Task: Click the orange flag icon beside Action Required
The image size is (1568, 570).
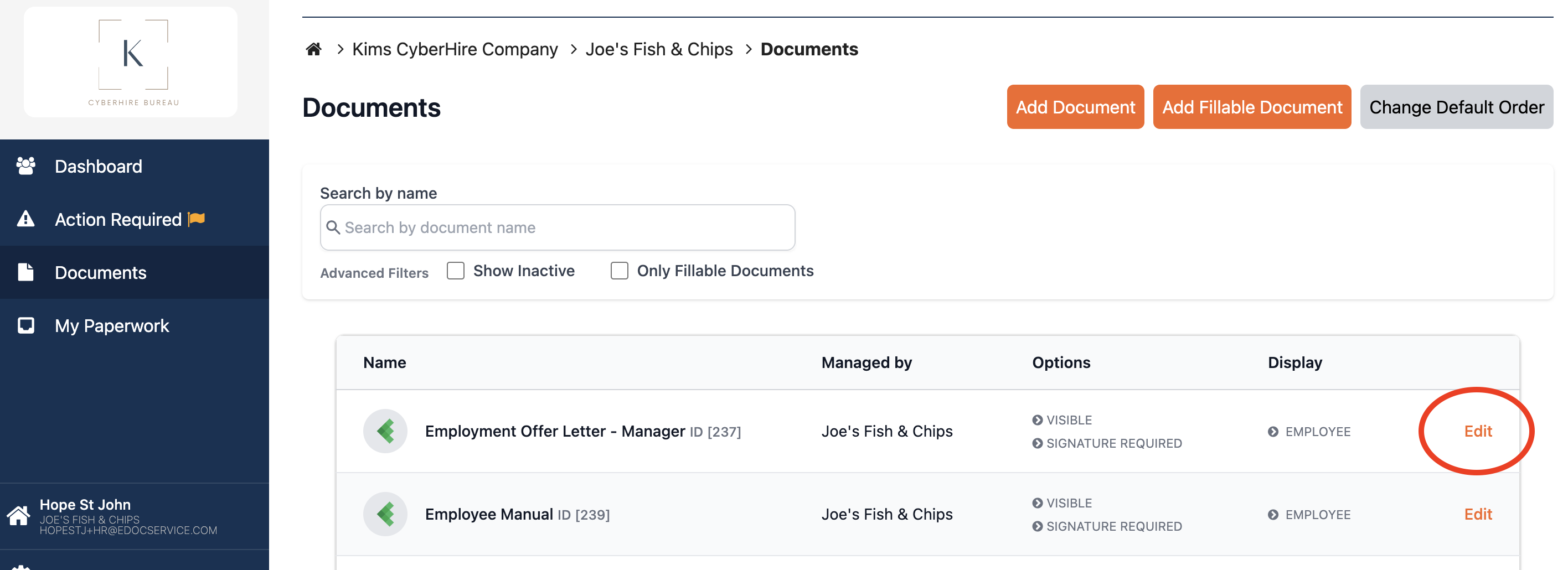Action: (x=197, y=219)
